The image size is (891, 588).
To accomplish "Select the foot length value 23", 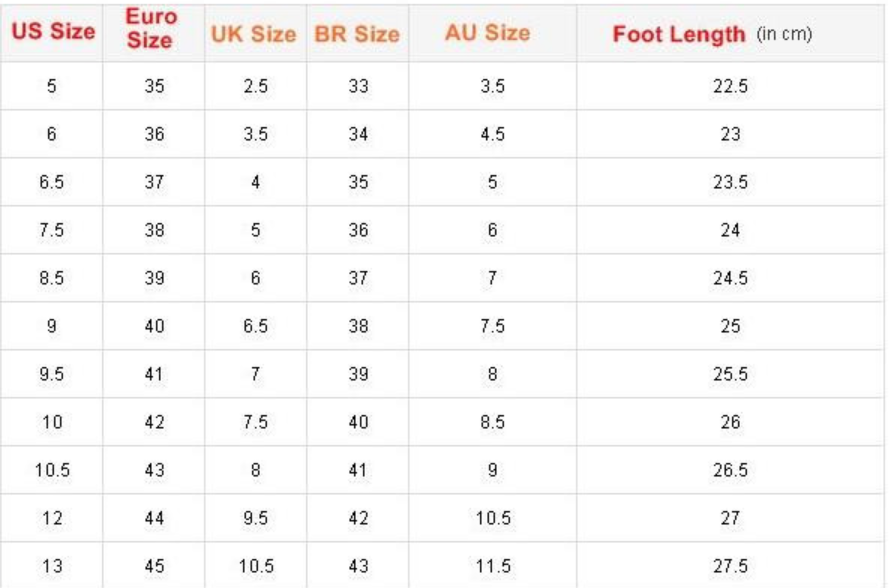I will [730, 134].
